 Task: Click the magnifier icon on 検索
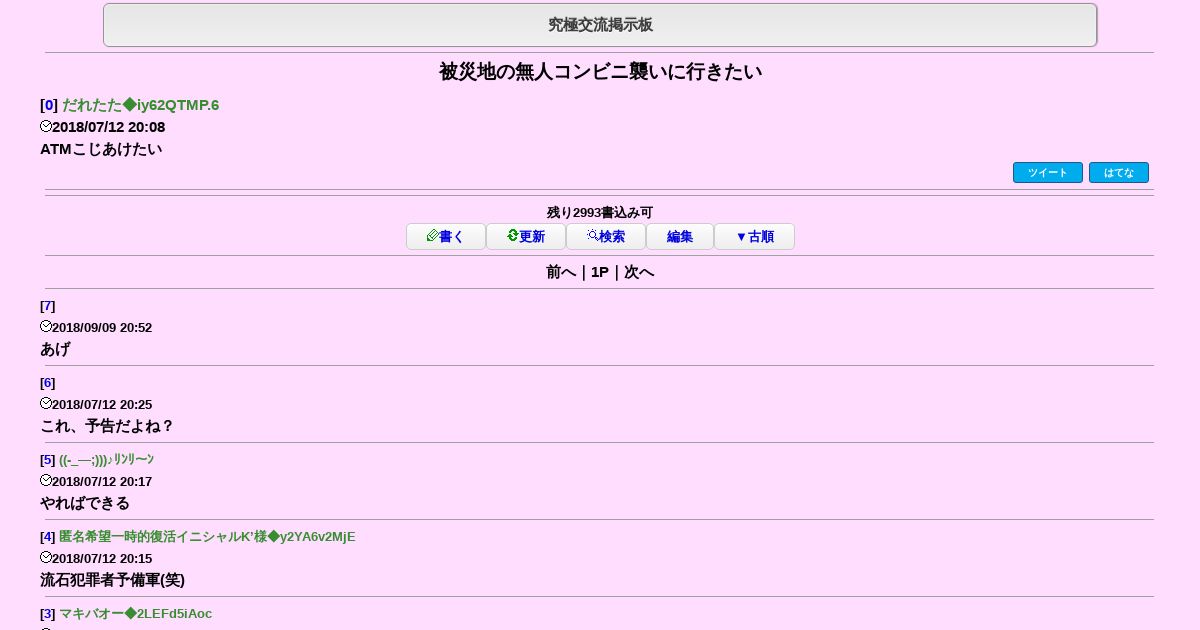tap(592, 236)
